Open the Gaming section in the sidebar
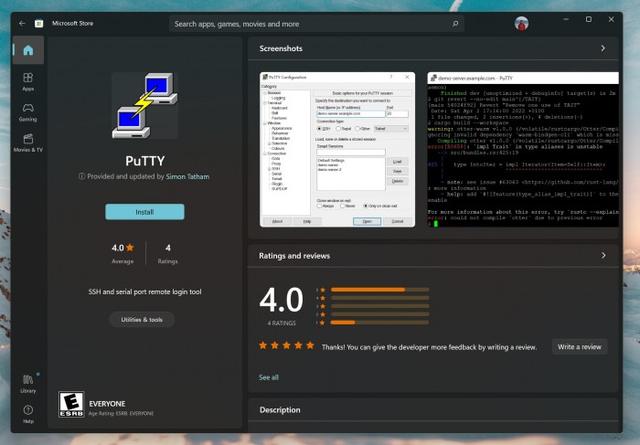Screen dimensions: 640x445 [x=28, y=112]
